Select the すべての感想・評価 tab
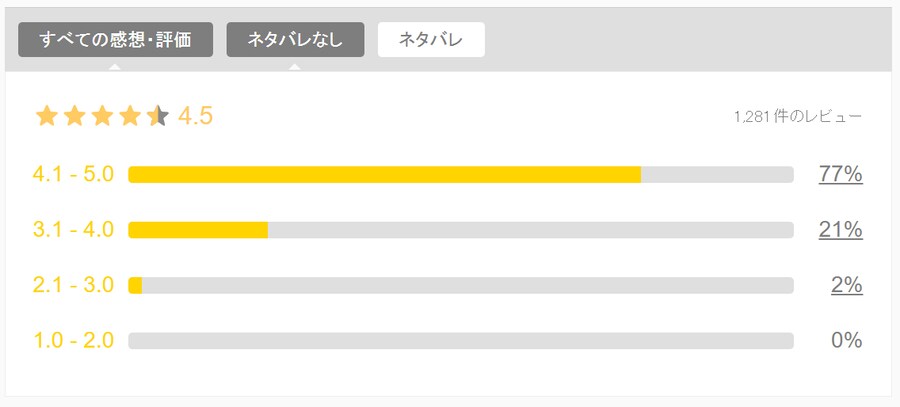The image size is (900, 407). click(x=115, y=40)
